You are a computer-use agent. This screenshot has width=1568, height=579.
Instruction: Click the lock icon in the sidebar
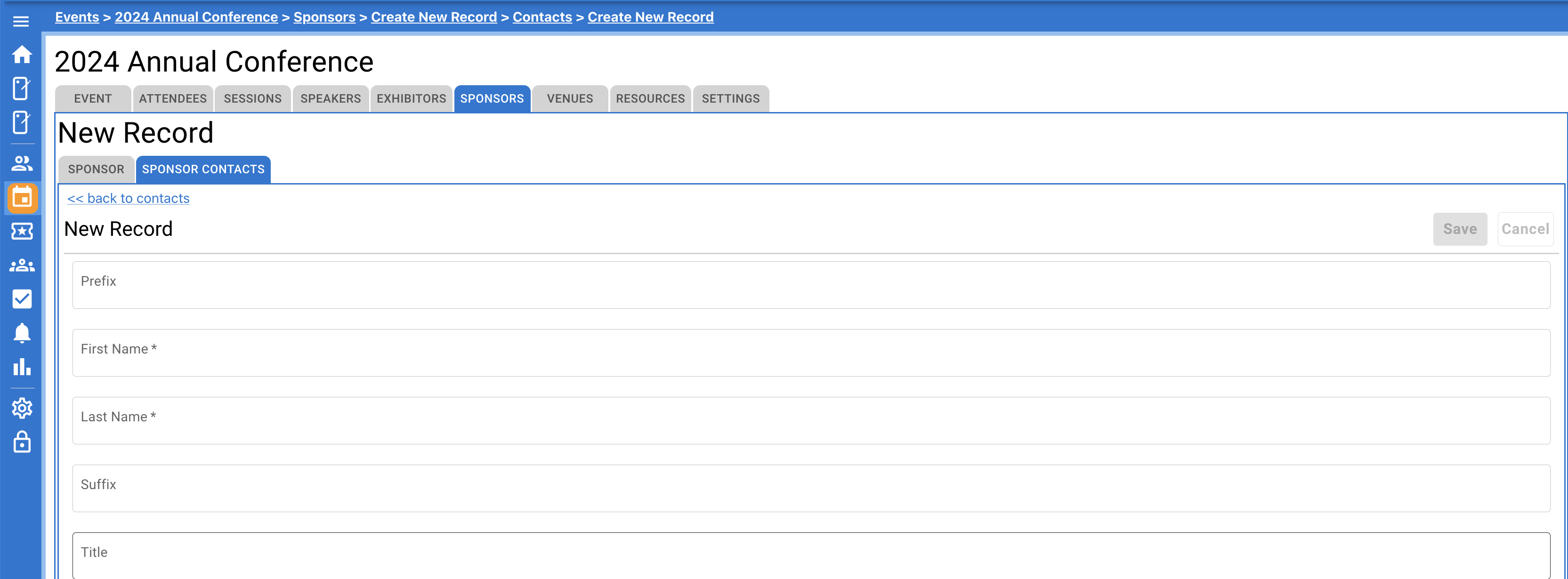[x=22, y=442]
